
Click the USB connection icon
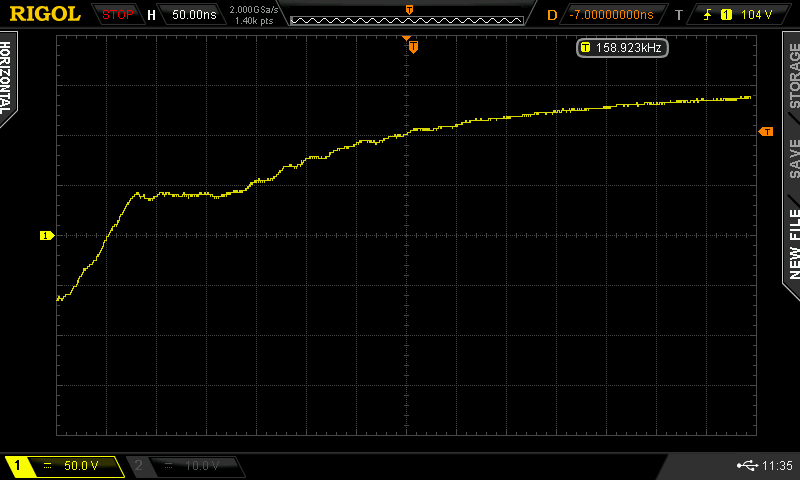746,465
